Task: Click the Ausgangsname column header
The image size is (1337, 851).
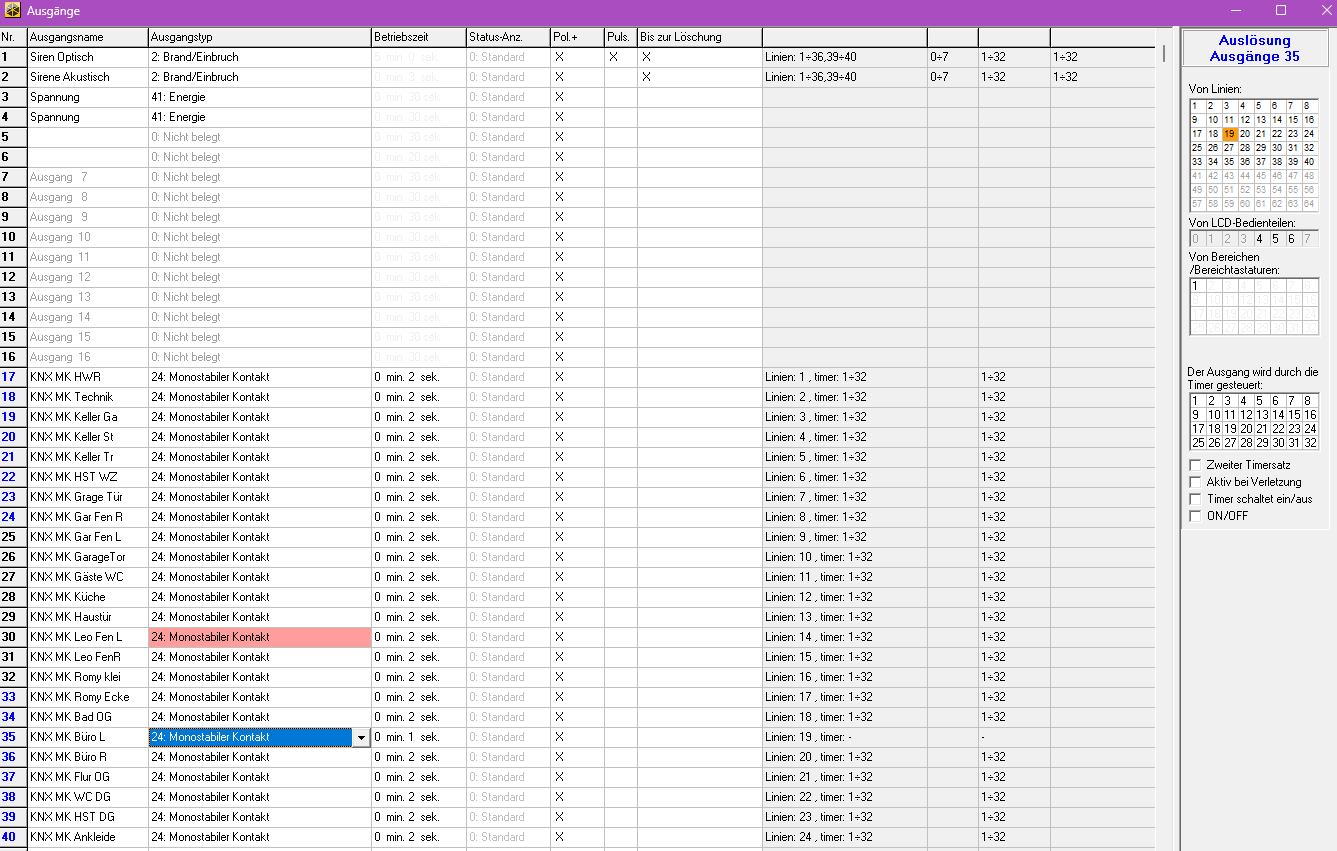Action: point(87,37)
